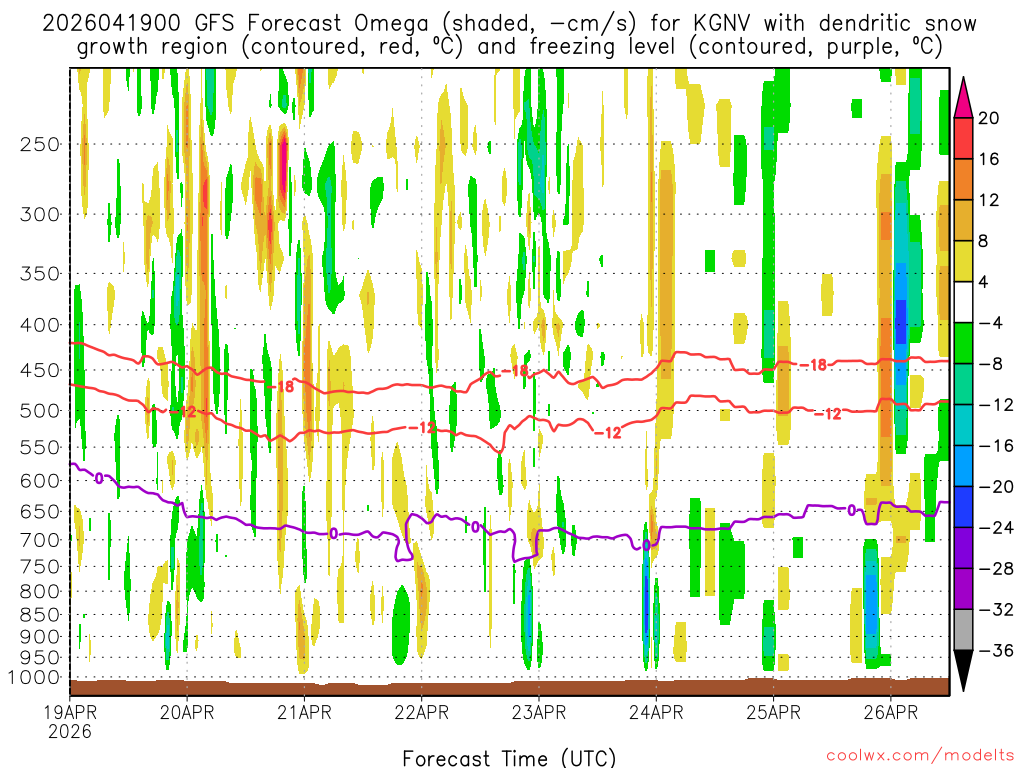Viewport: 1024px width, 768px height.
Task: Click the purple -24 to -28 color segment
Action: [x=963, y=548]
